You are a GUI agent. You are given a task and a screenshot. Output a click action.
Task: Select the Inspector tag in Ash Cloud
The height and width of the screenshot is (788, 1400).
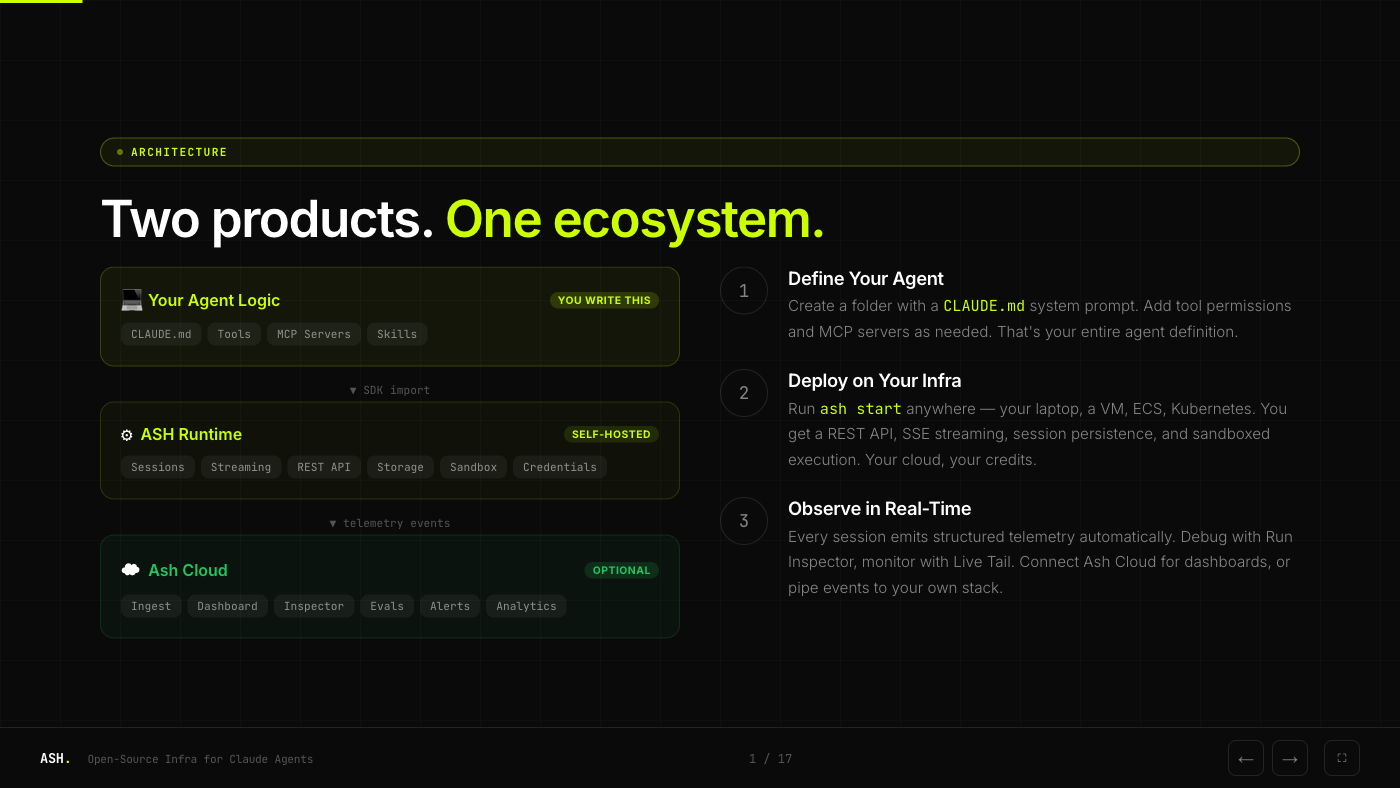313,606
